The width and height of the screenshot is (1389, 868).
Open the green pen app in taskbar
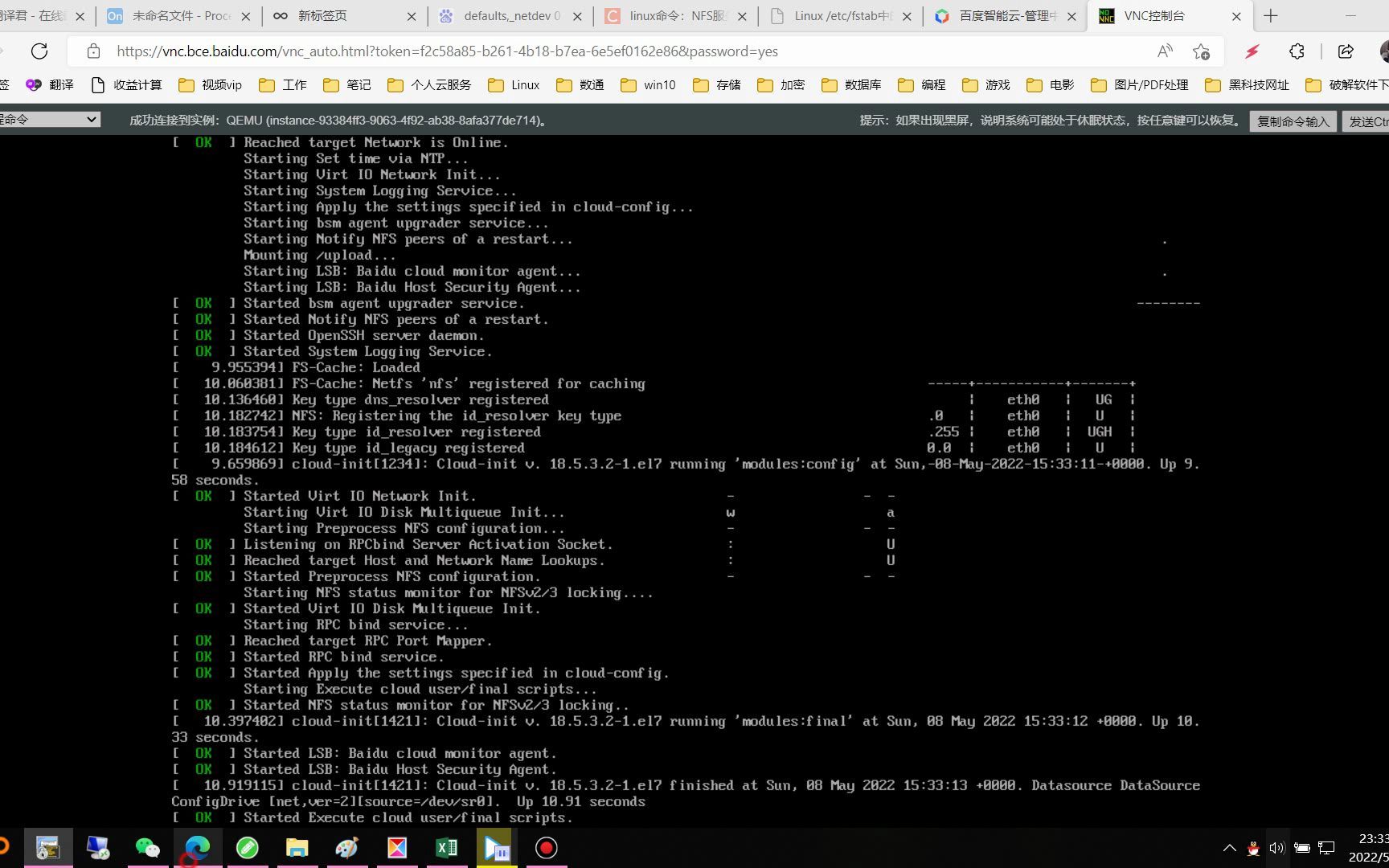pos(248,848)
